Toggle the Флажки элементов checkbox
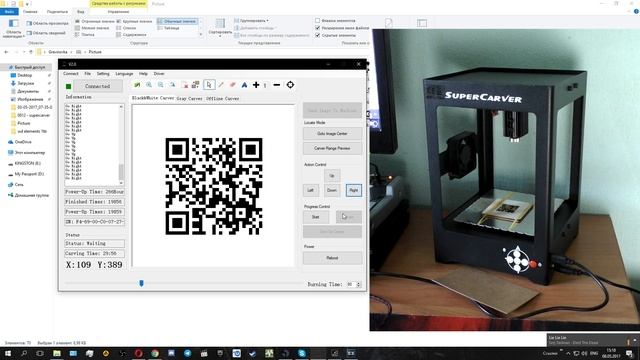The width and height of the screenshot is (640, 360). click(318, 20)
